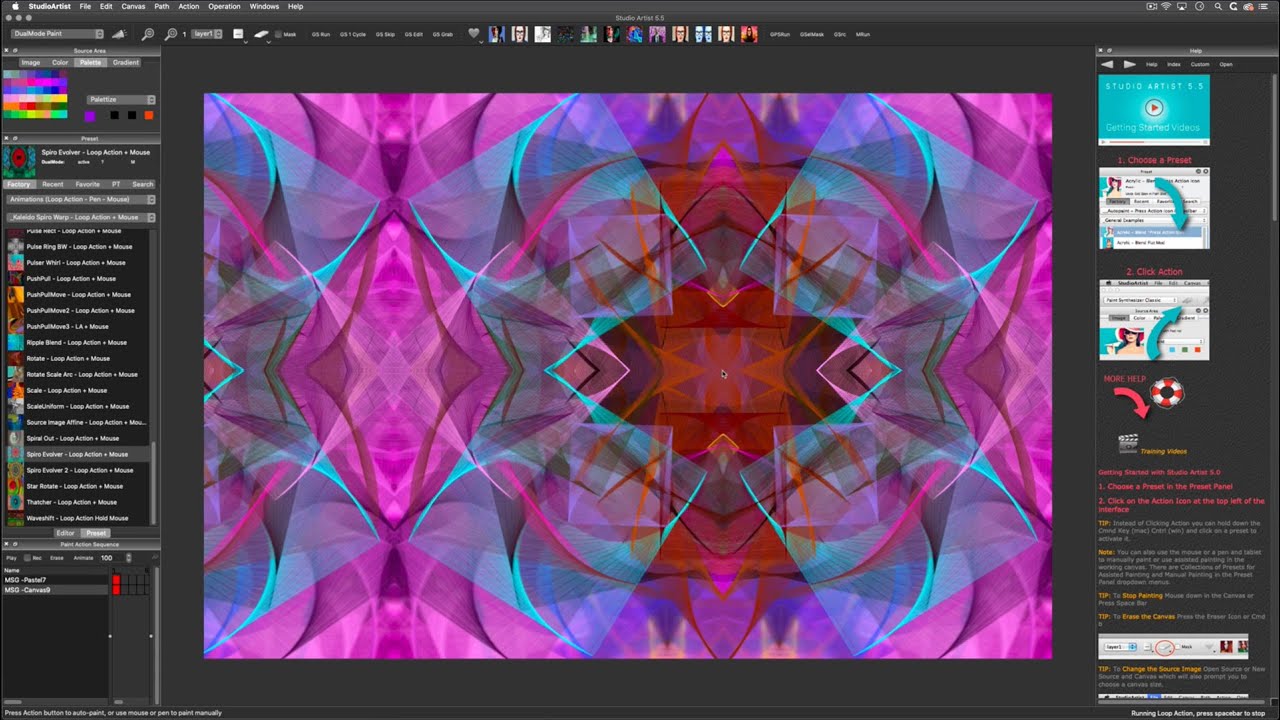1280x720 pixels.
Task: Click the GS Run button
Action: (320, 33)
